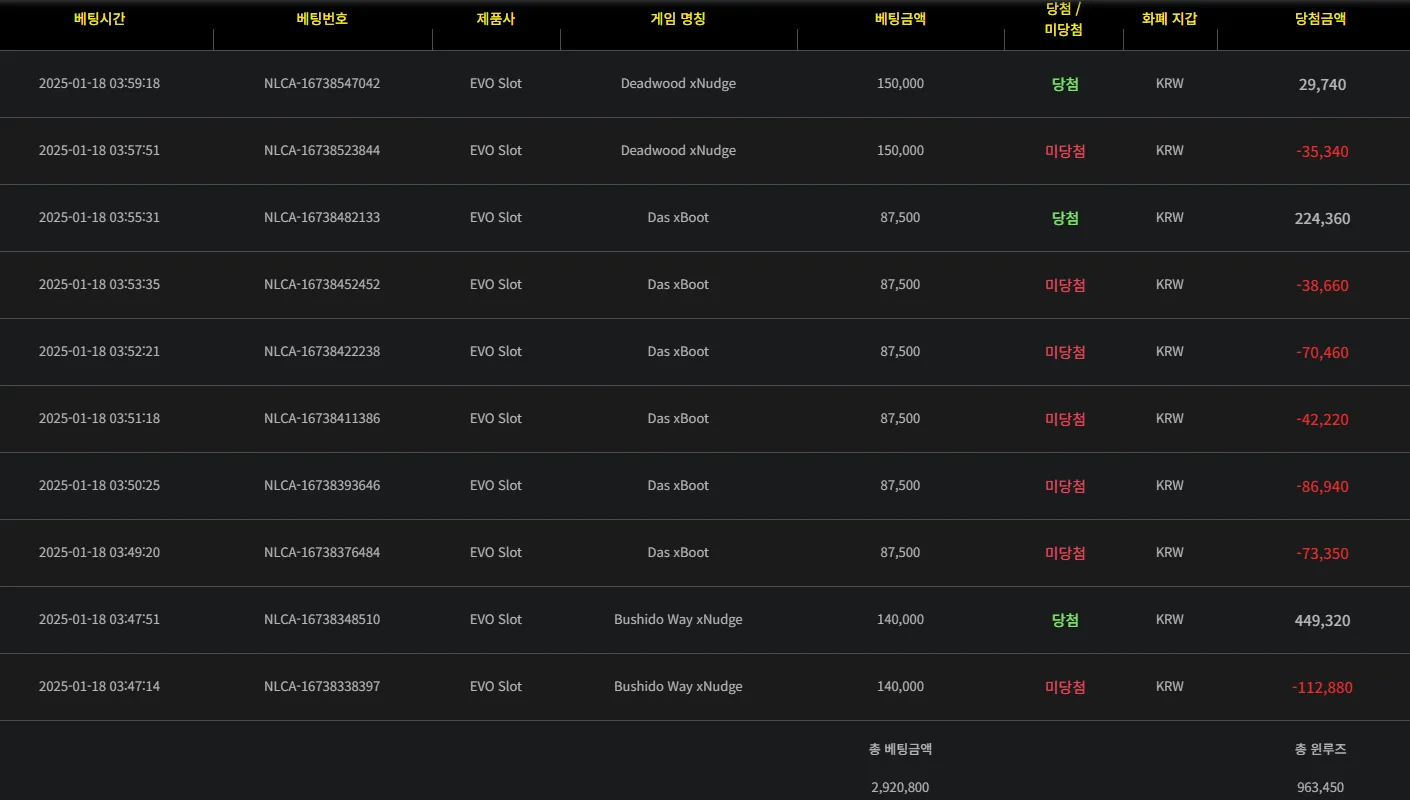Click timestamp 2025-01-18 03:53:35
Image resolution: width=1410 pixels, height=800 pixels.
[99, 285]
